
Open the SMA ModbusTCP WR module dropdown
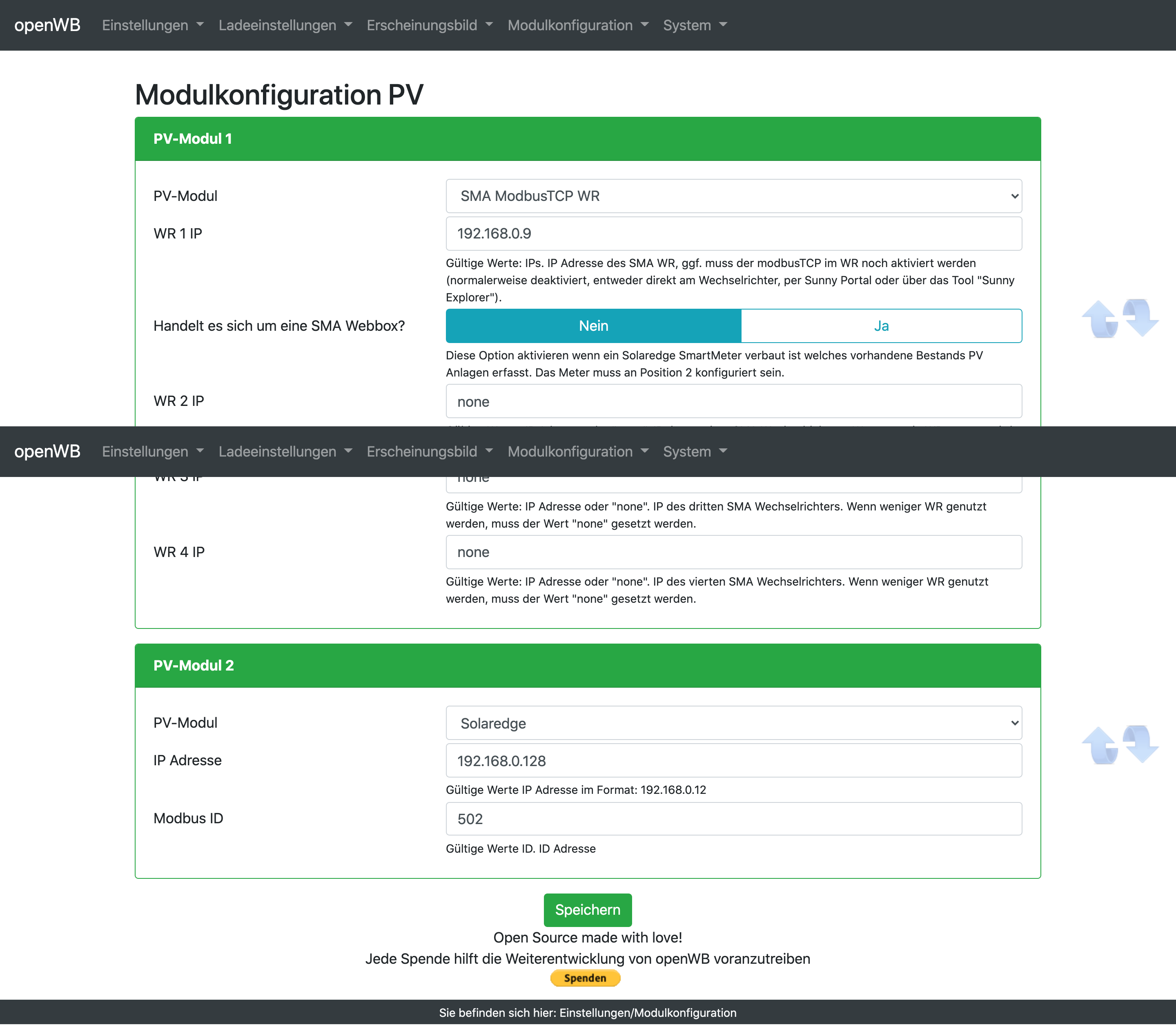(733, 196)
